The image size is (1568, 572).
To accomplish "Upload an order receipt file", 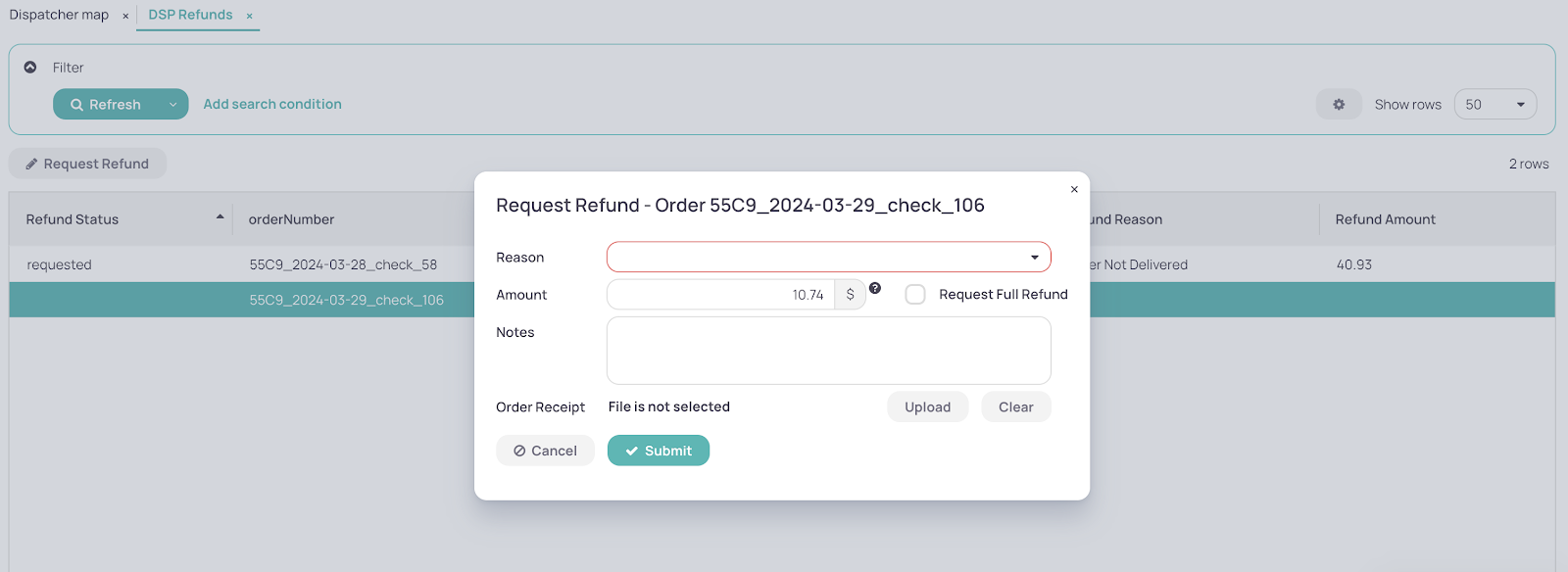I will pyautogui.click(x=927, y=407).
